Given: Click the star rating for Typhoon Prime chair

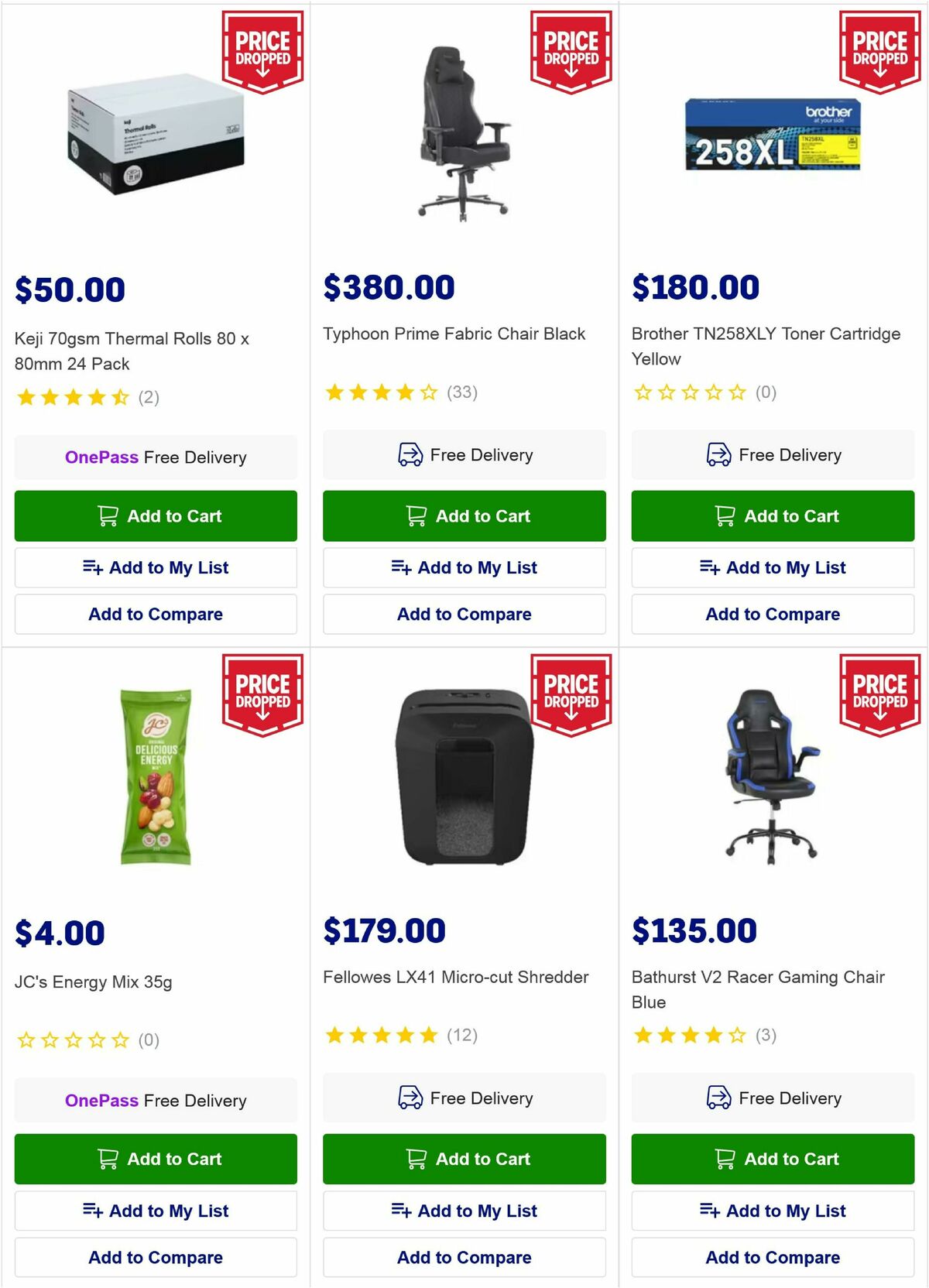Looking at the screenshot, I should pyautogui.click(x=379, y=392).
